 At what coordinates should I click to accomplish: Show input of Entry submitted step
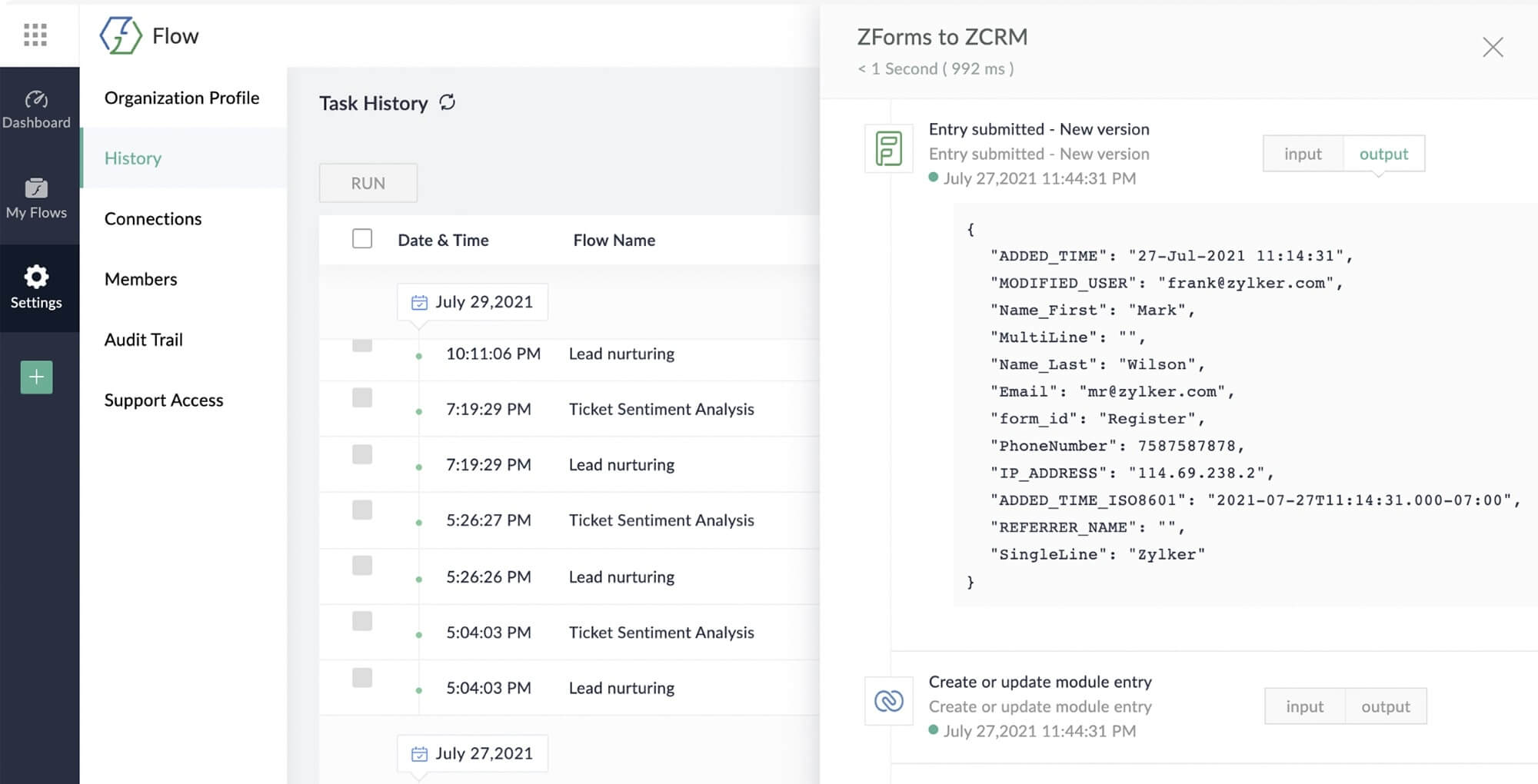tap(1303, 154)
